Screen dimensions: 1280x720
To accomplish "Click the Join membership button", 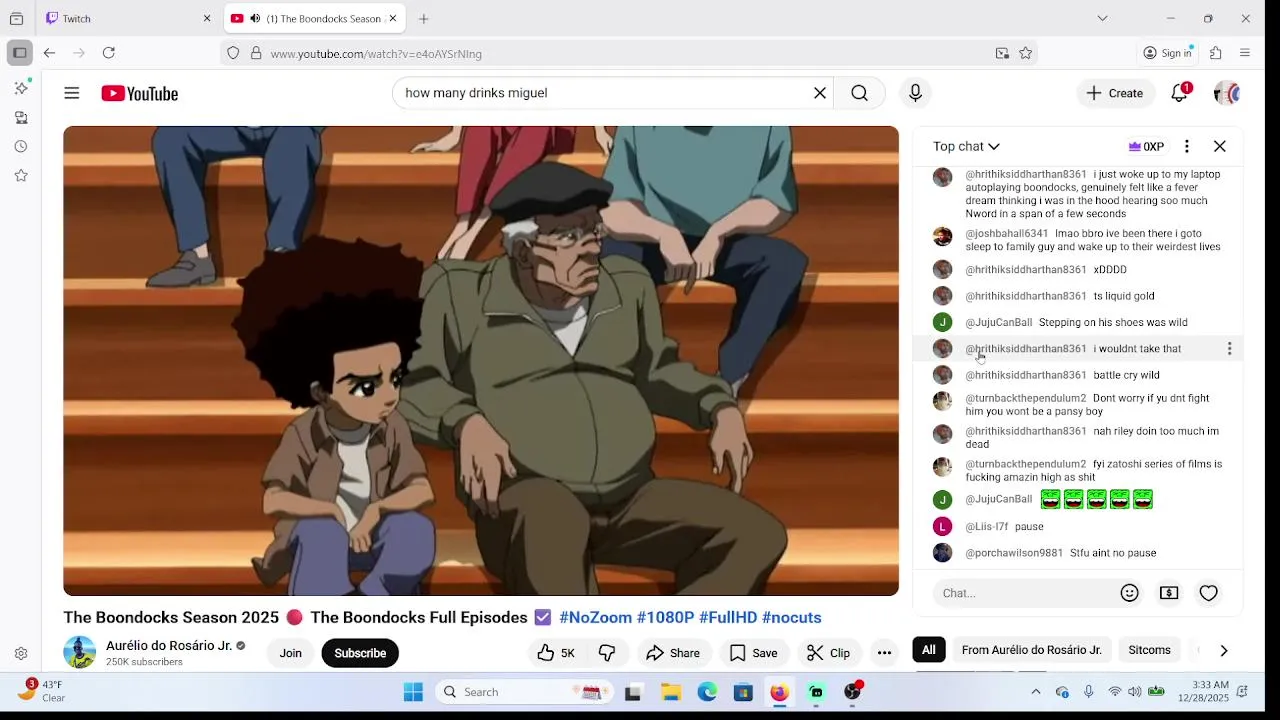I will [x=291, y=653].
